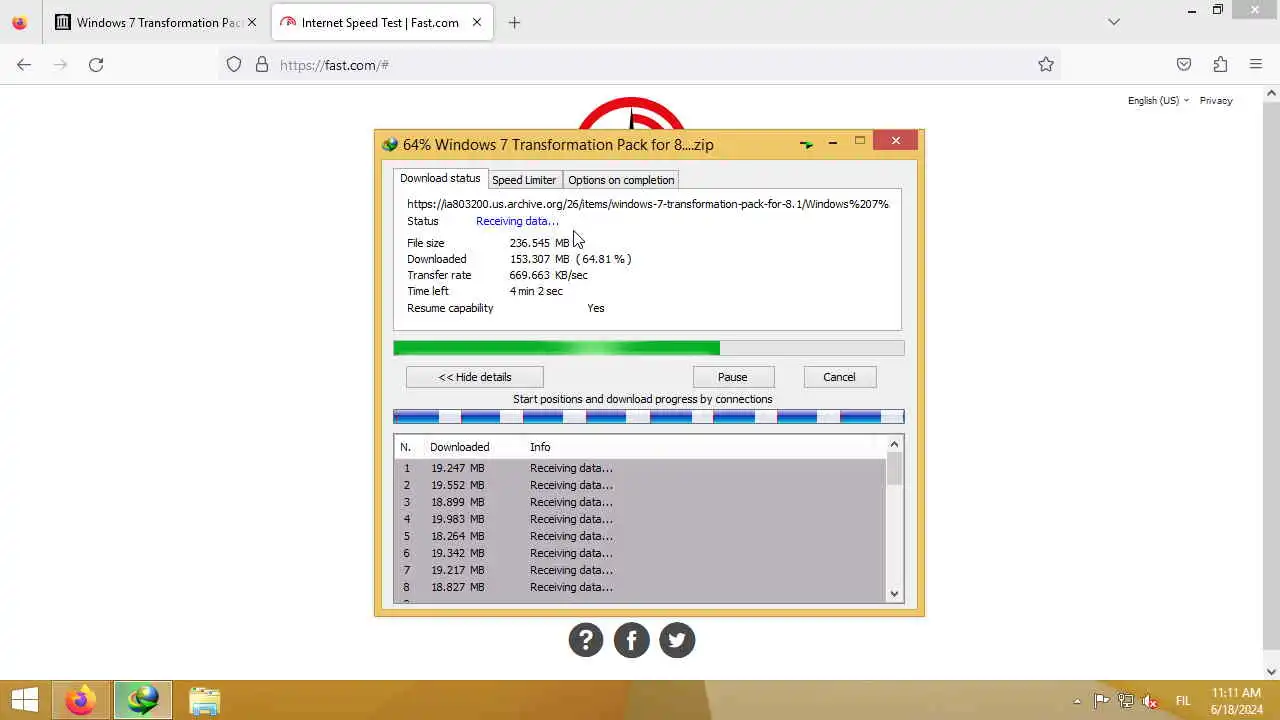Open Firefox from the taskbar
1280x720 pixels.
(x=81, y=700)
